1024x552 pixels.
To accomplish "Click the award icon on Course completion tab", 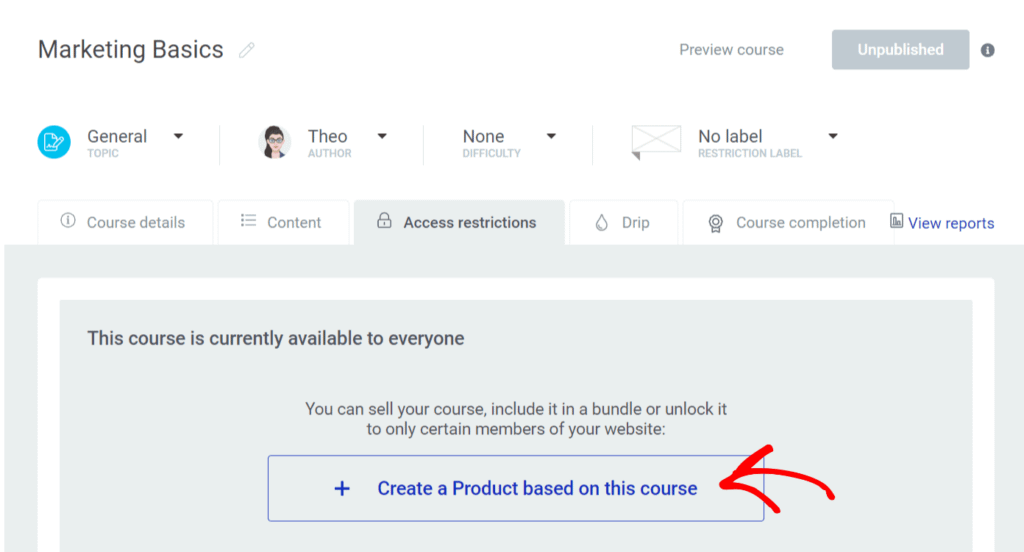I will click(715, 223).
